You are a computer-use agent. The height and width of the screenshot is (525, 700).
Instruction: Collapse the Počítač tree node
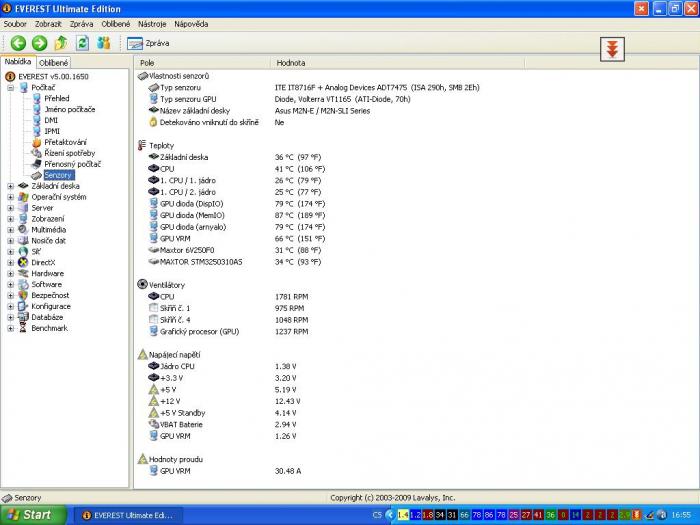pos(11,87)
